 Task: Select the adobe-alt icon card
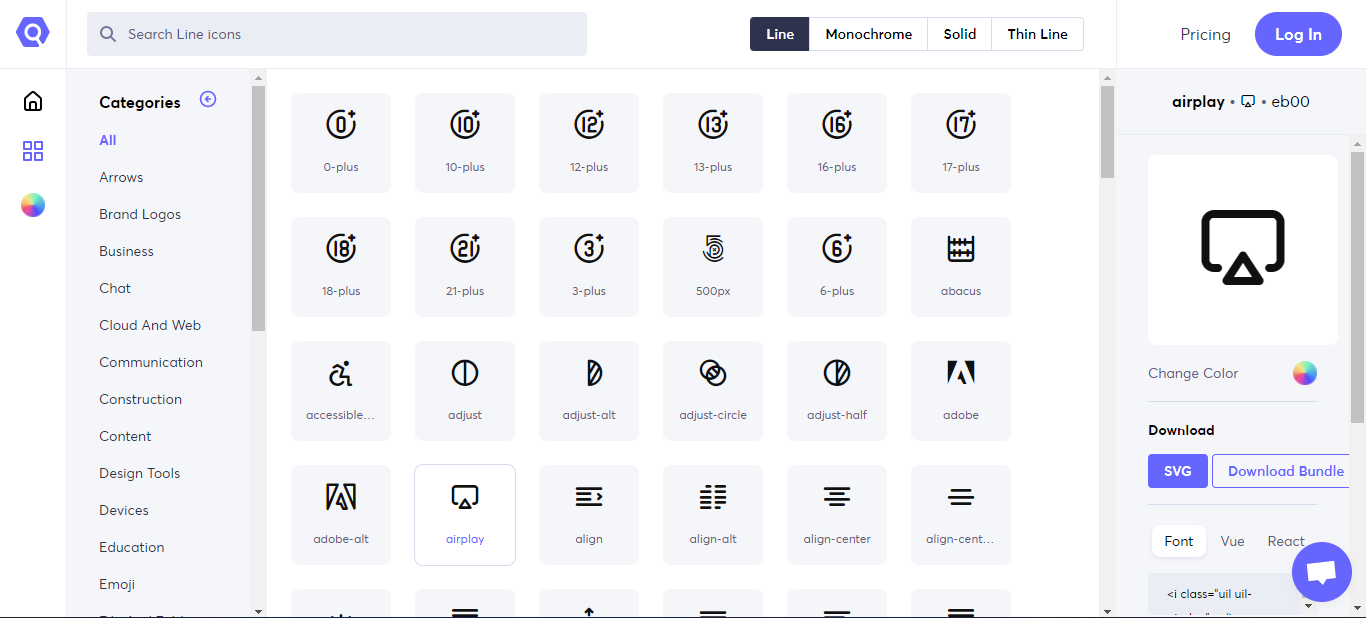(x=341, y=515)
